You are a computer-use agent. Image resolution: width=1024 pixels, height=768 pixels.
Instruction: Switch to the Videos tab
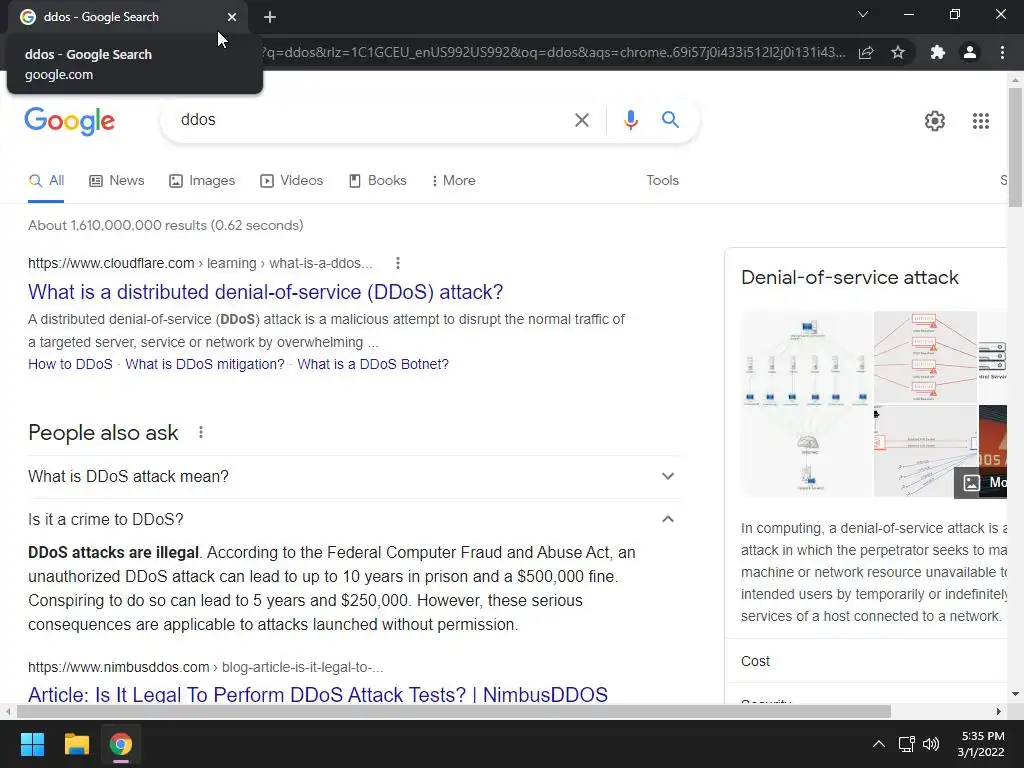tap(291, 181)
